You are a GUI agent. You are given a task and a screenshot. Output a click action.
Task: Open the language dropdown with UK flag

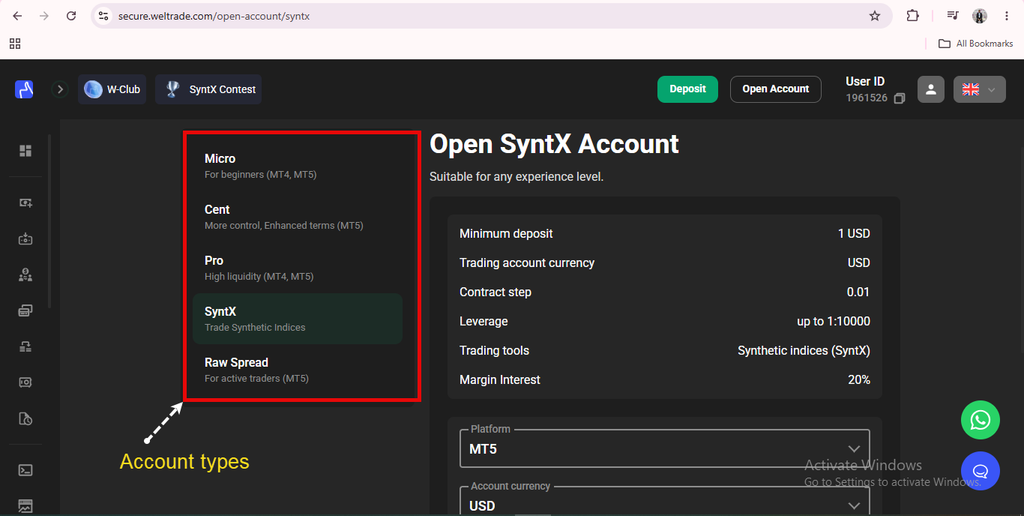(x=980, y=89)
